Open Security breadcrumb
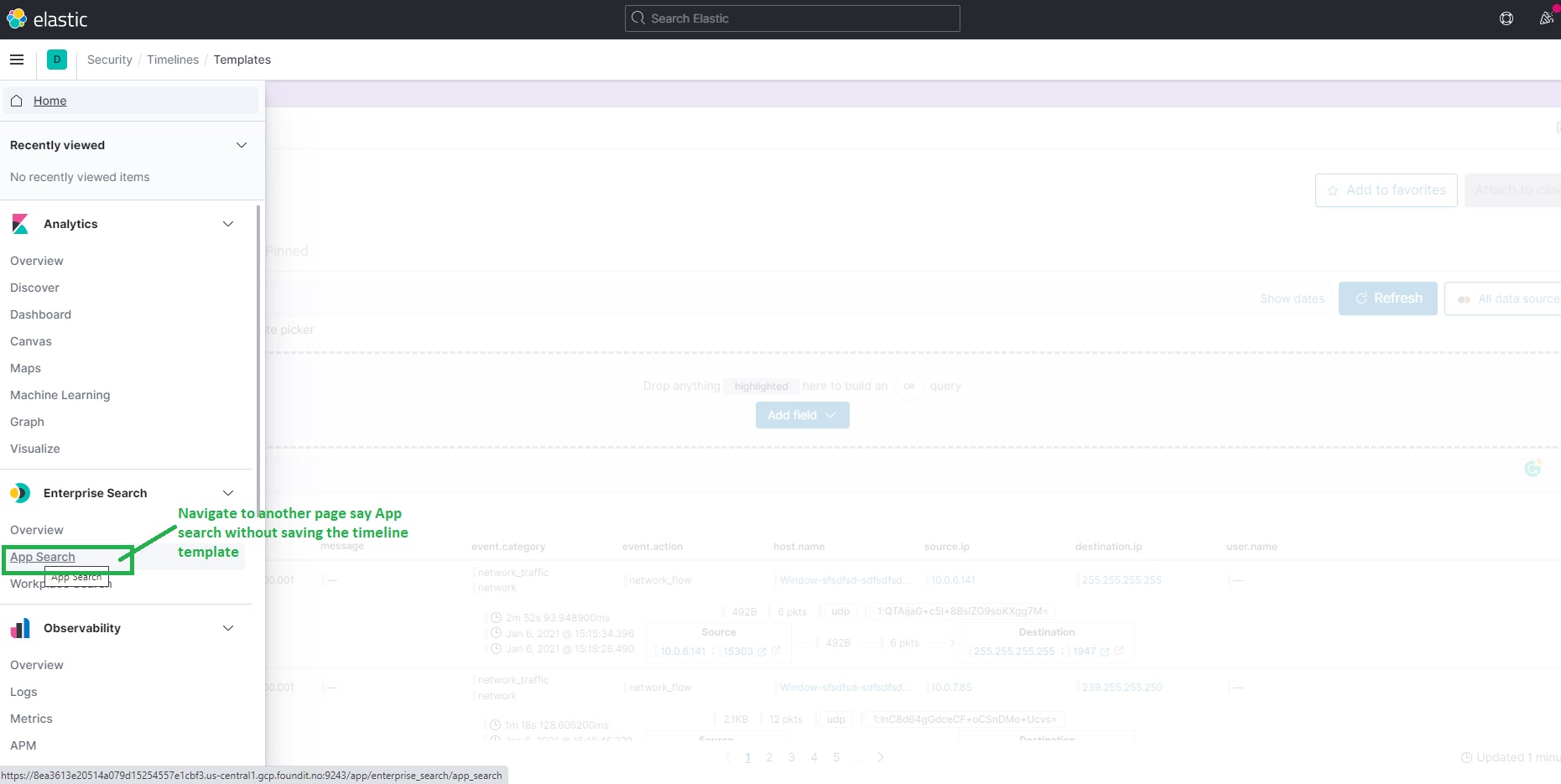Image resolution: width=1561 pixels, height=784 pixels. (x=110, y=60)
